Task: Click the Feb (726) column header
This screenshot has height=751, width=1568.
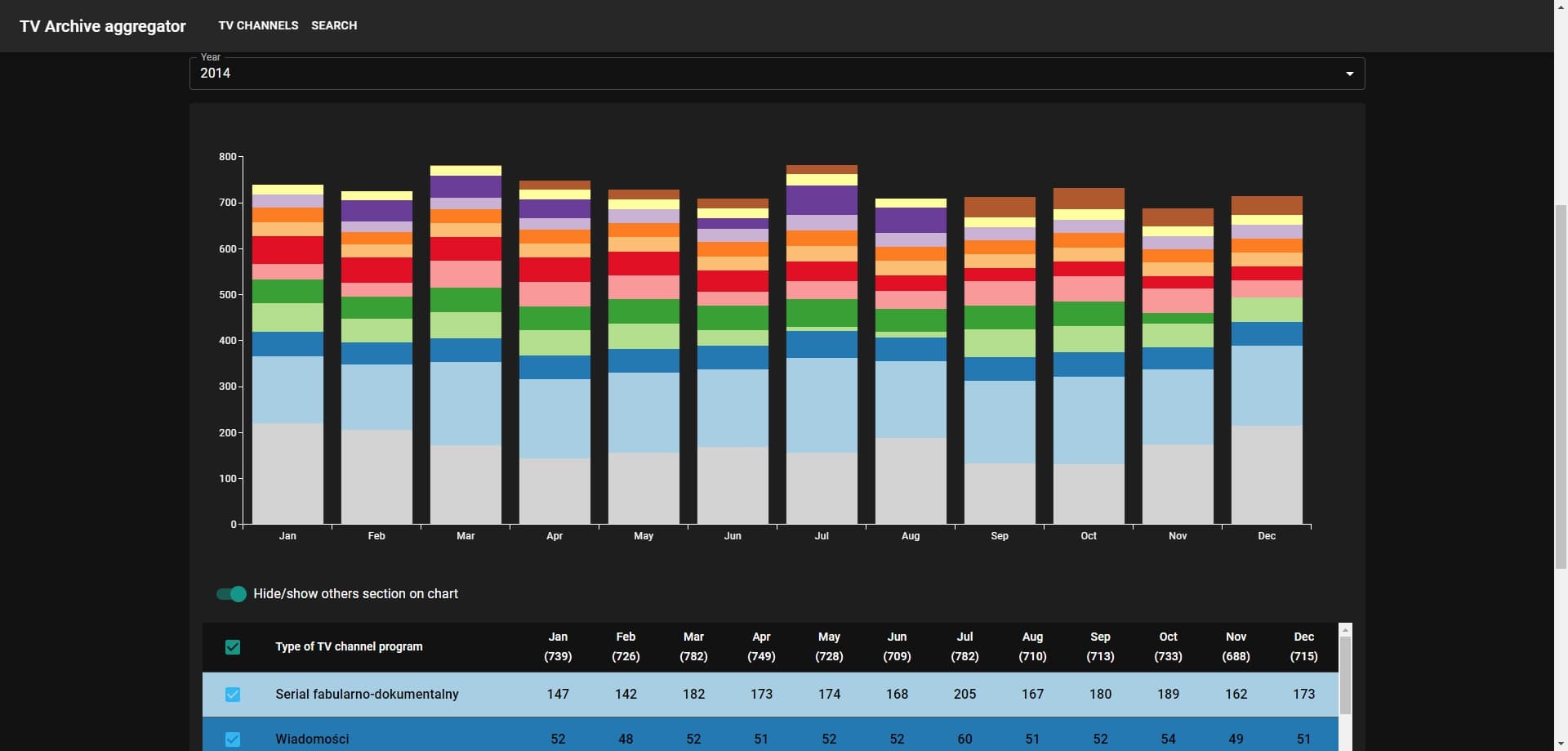Action: point(626,647)
